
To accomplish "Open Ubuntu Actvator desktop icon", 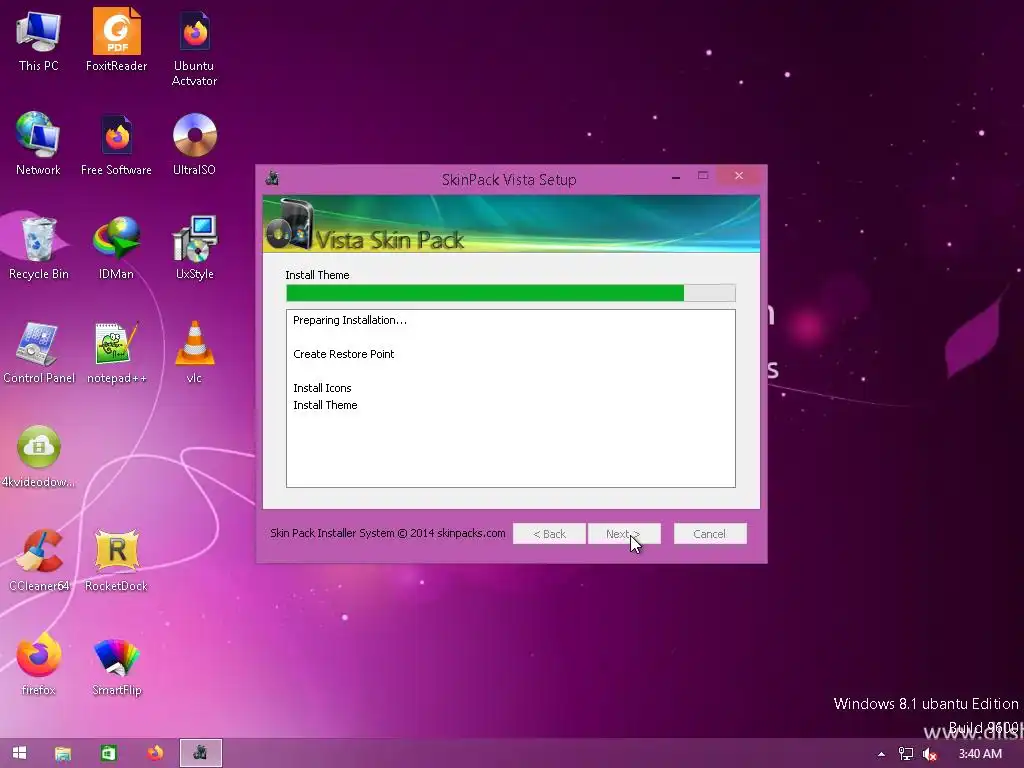I will (x=194, y=48).
